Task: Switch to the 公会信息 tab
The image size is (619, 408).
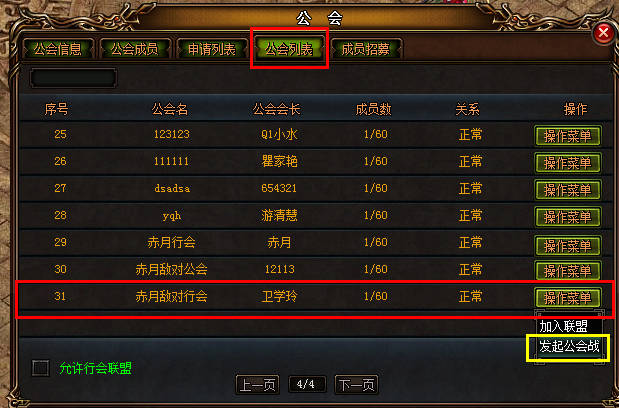Action: (x=58, y=49)
